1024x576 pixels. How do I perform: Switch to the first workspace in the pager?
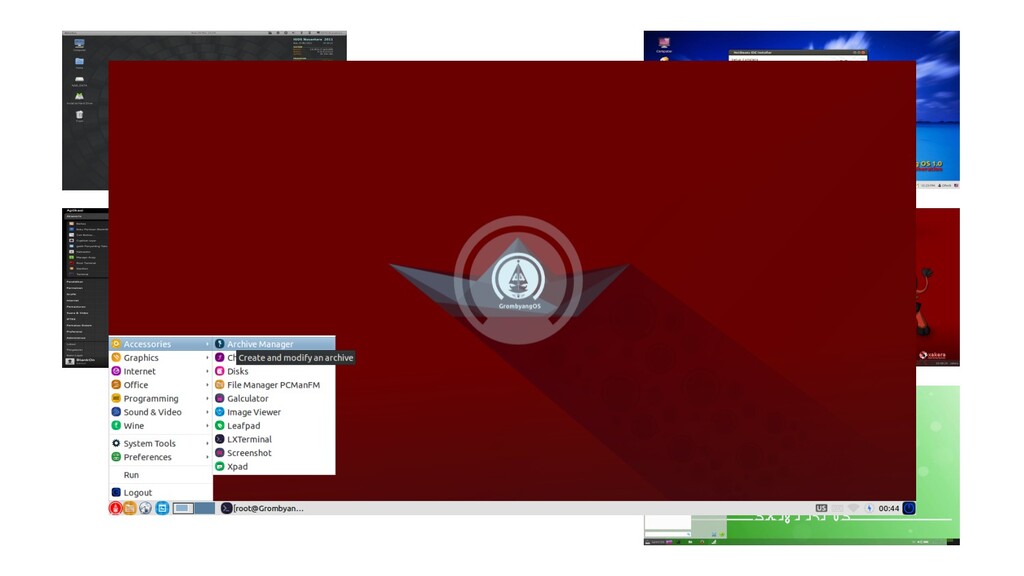pos(183,508)
